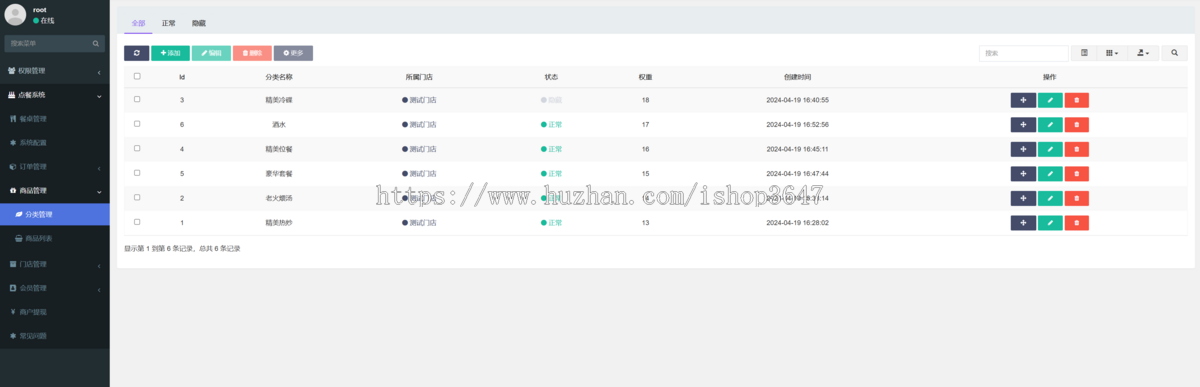Sort by the 权重 column header
This screenshot has height=387, width=1200.
coord(646,76)
